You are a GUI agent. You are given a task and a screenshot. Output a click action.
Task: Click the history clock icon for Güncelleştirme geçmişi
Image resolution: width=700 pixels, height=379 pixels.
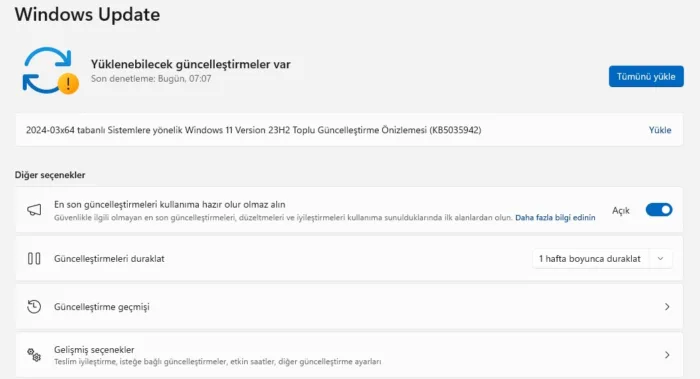pyautogui.click(x=34, y=307)
